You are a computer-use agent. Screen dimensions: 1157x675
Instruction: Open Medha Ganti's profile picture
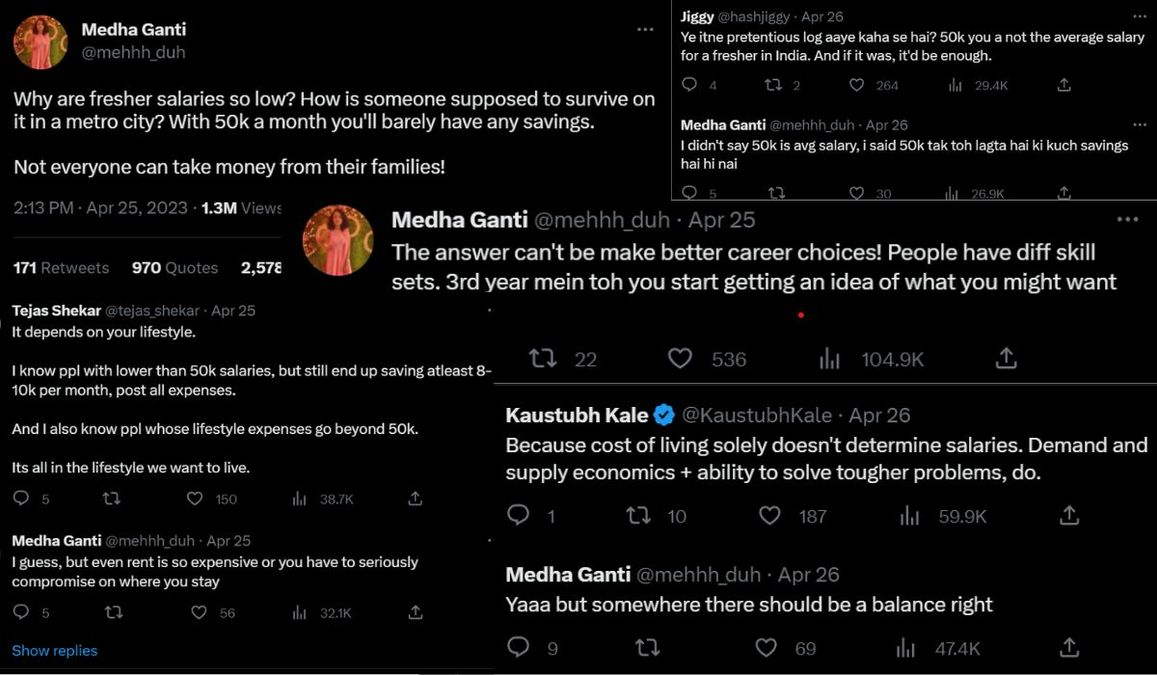point(40,41)
